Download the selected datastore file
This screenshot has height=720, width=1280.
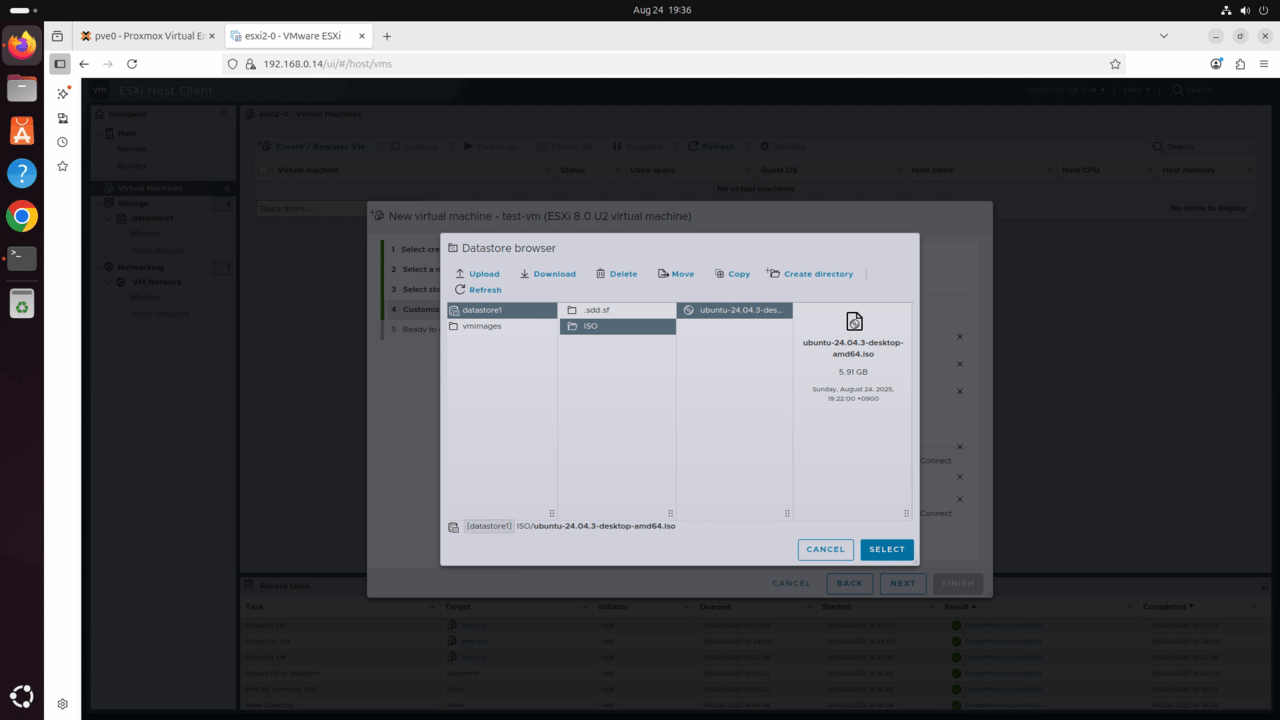548,274
